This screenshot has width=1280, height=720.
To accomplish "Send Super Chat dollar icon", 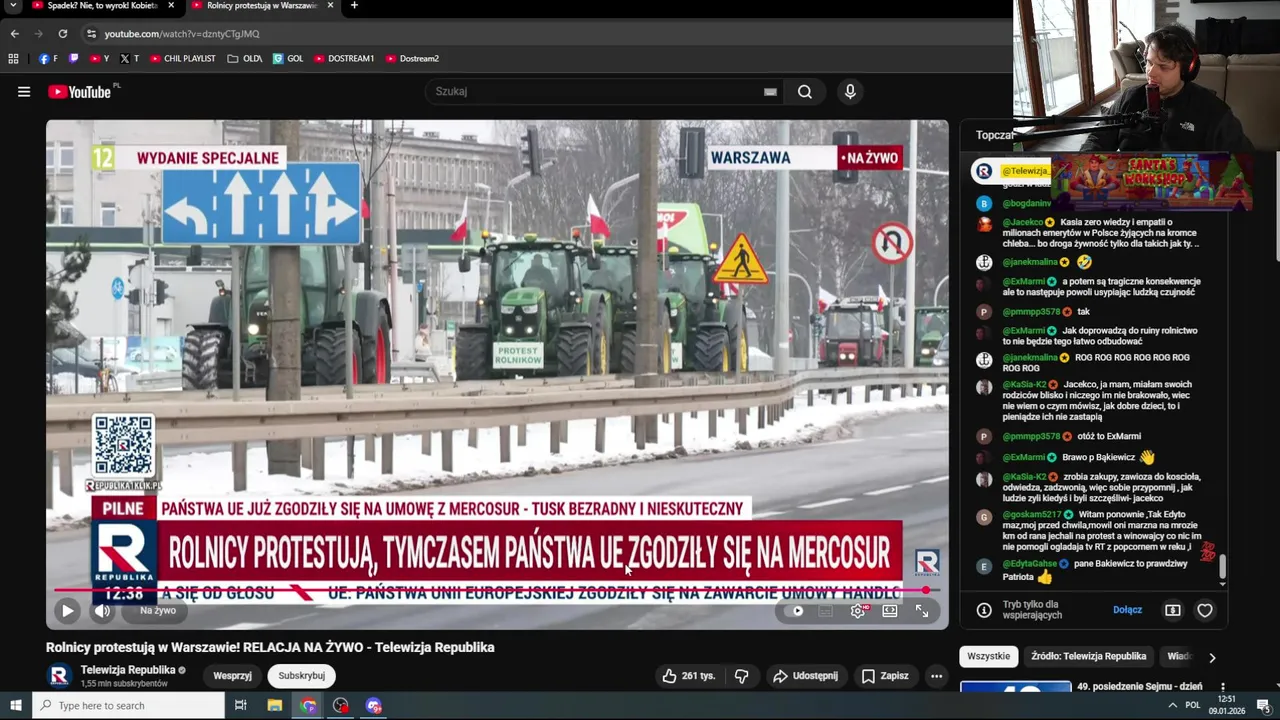I will (x=1173, y=610).
